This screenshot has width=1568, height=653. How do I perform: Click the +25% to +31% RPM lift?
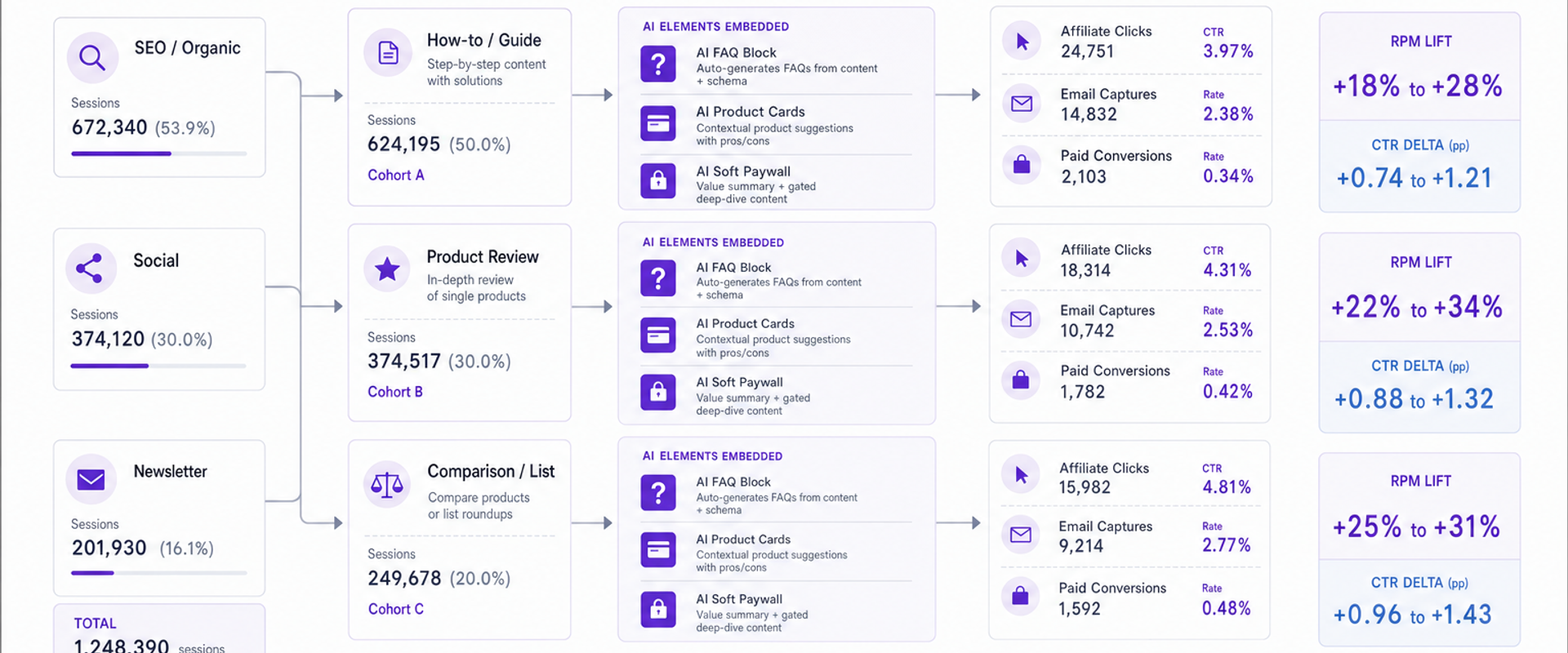(1417, 526)
